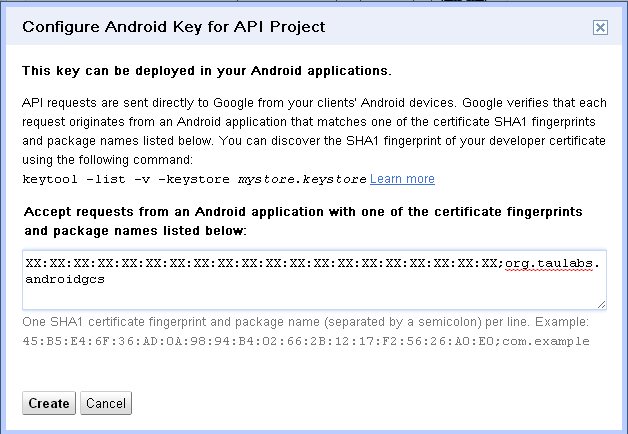Click 'This key can be deployed' heading

click(x=207, y=71)
